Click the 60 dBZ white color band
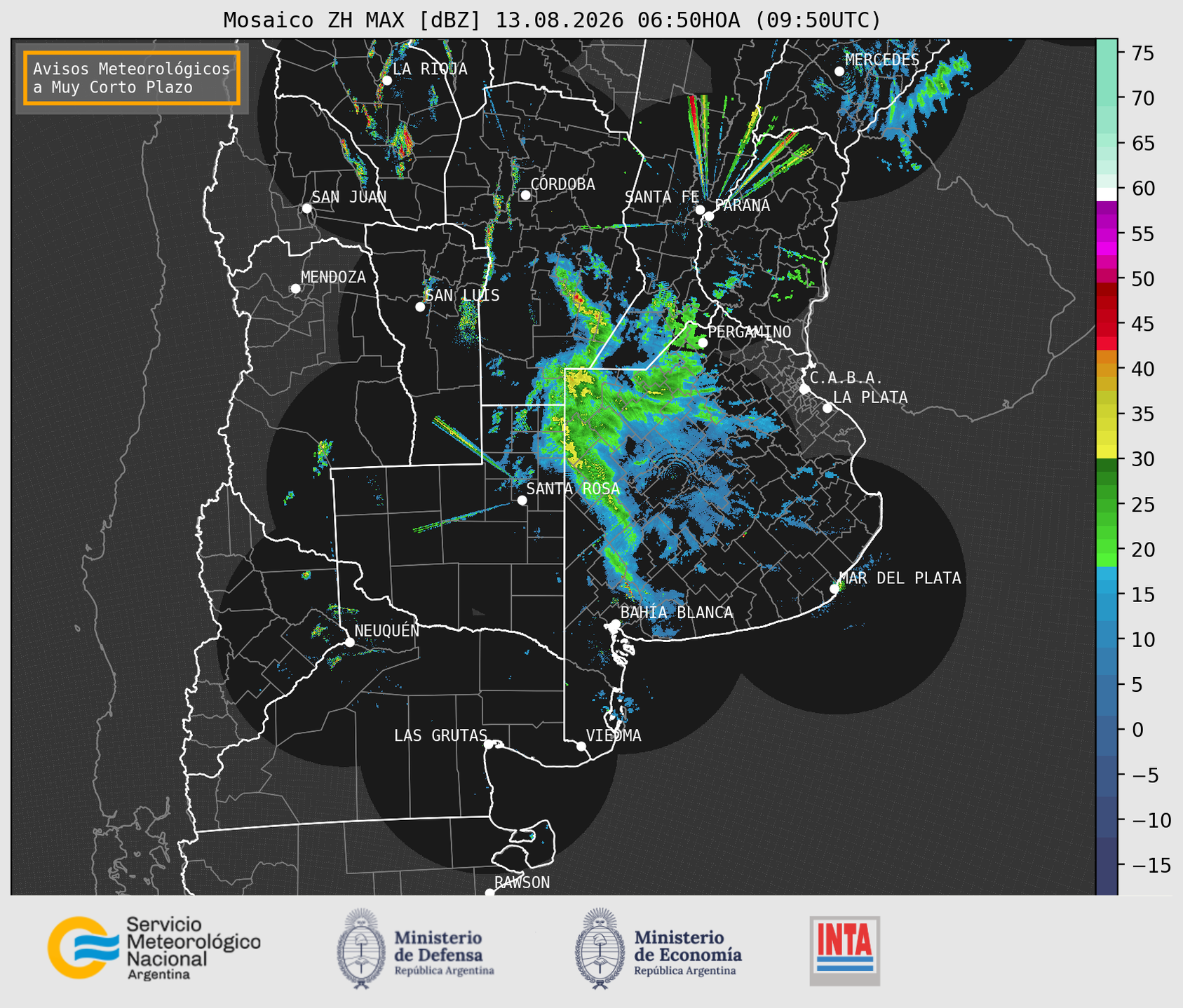This screenshot has height=1008, width=1183. (x=1107, y=193)
